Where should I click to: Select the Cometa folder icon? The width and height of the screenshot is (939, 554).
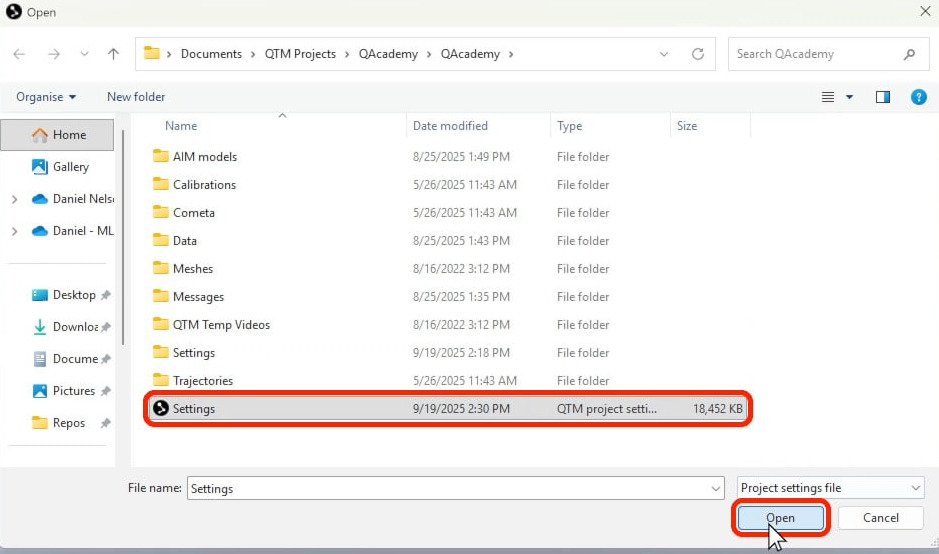[x=160, y=212]
